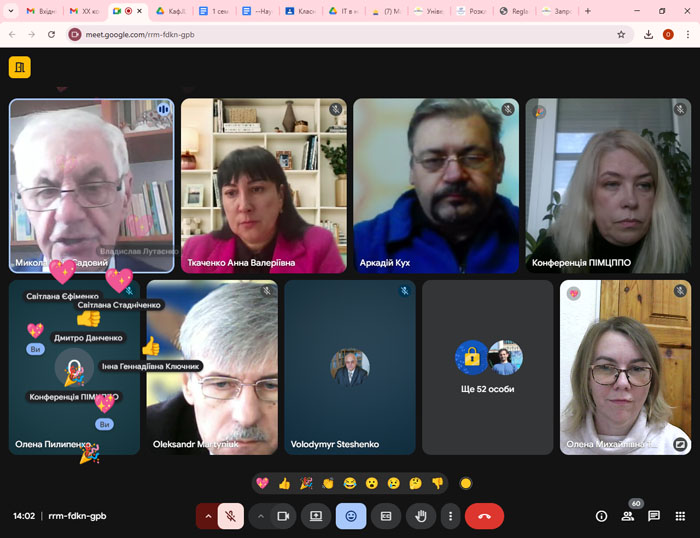Screen dimensions: 700x538
Task: Expand audio settings arrow beside microphone
Action: coord(208,516)
